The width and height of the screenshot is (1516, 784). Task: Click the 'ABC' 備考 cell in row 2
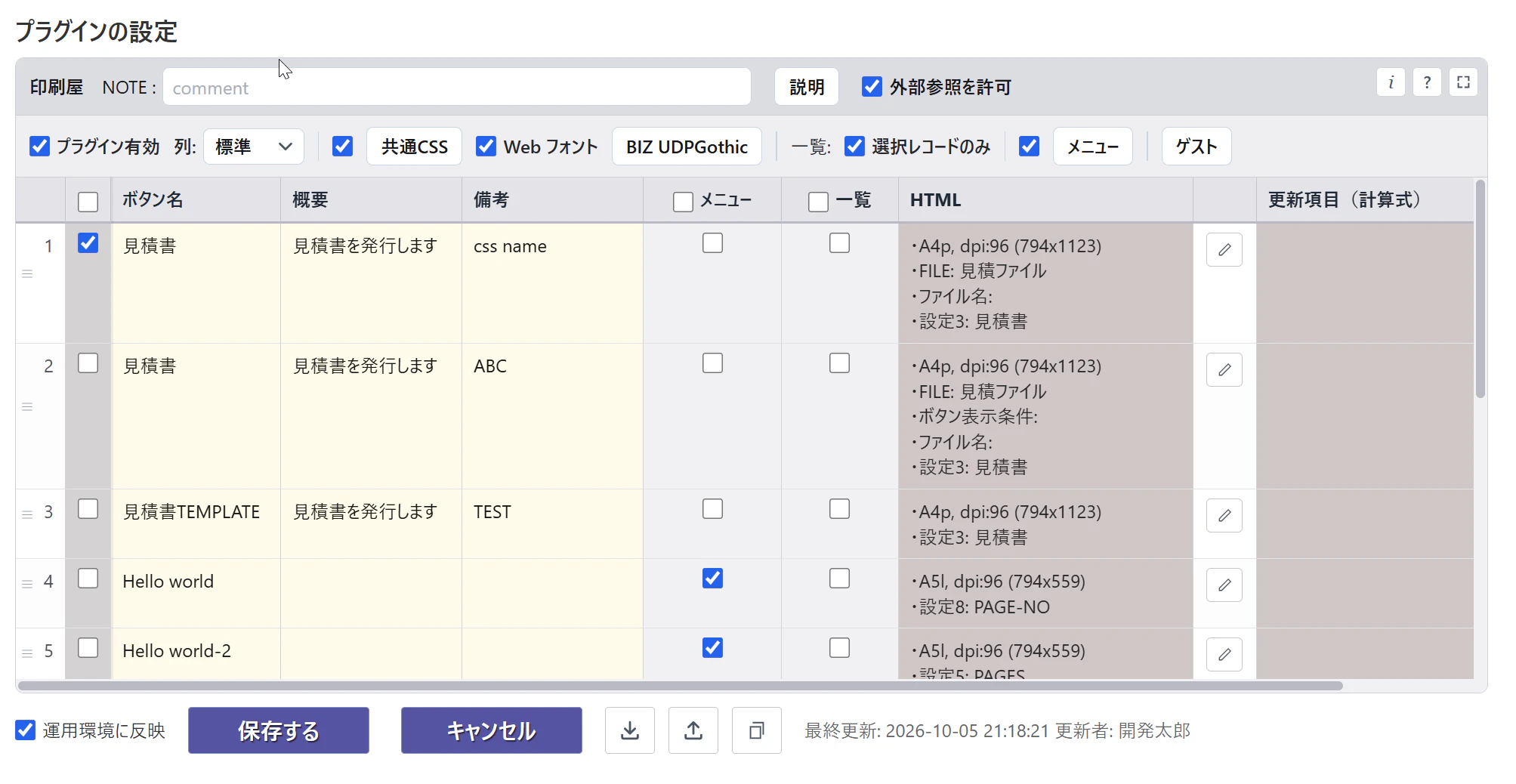coord(552,415)
